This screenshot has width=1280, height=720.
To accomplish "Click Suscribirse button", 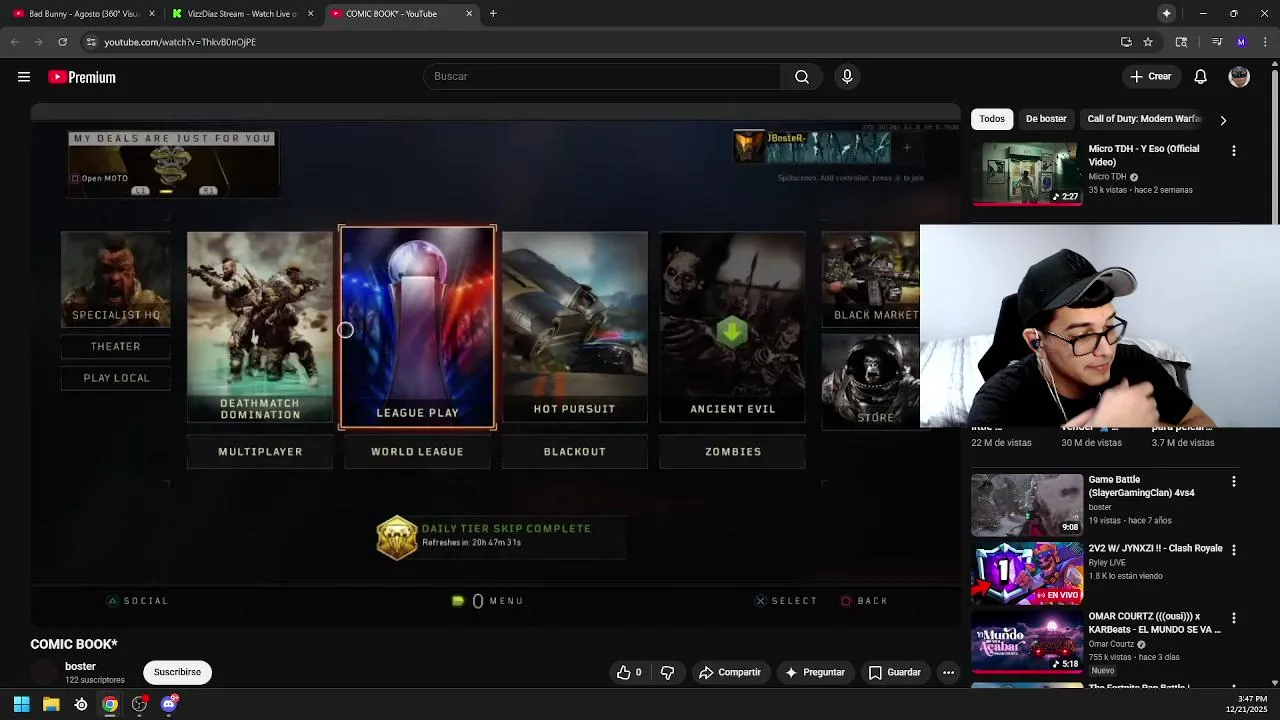I will point(177,672).
